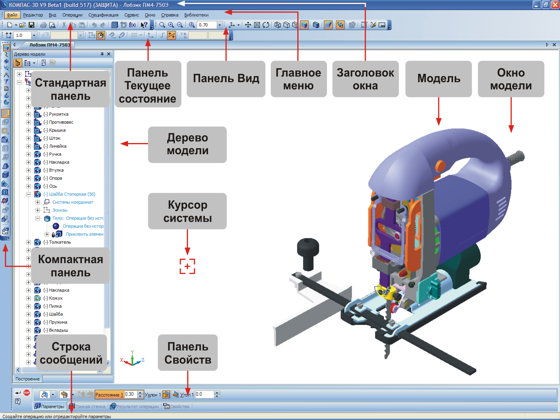Click the Redo arrow icon
Viewport: 560px width, 420px height.
(x=103, y=25)
